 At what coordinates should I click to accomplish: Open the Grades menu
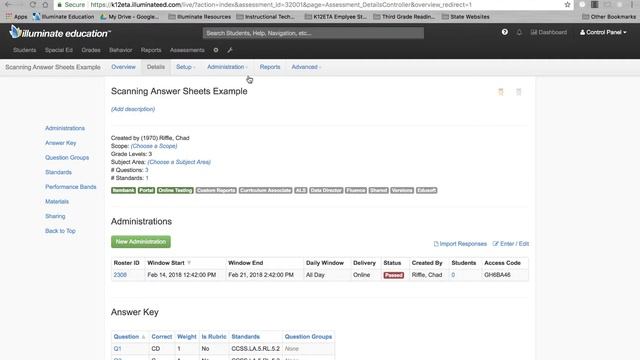coord(91,50)
